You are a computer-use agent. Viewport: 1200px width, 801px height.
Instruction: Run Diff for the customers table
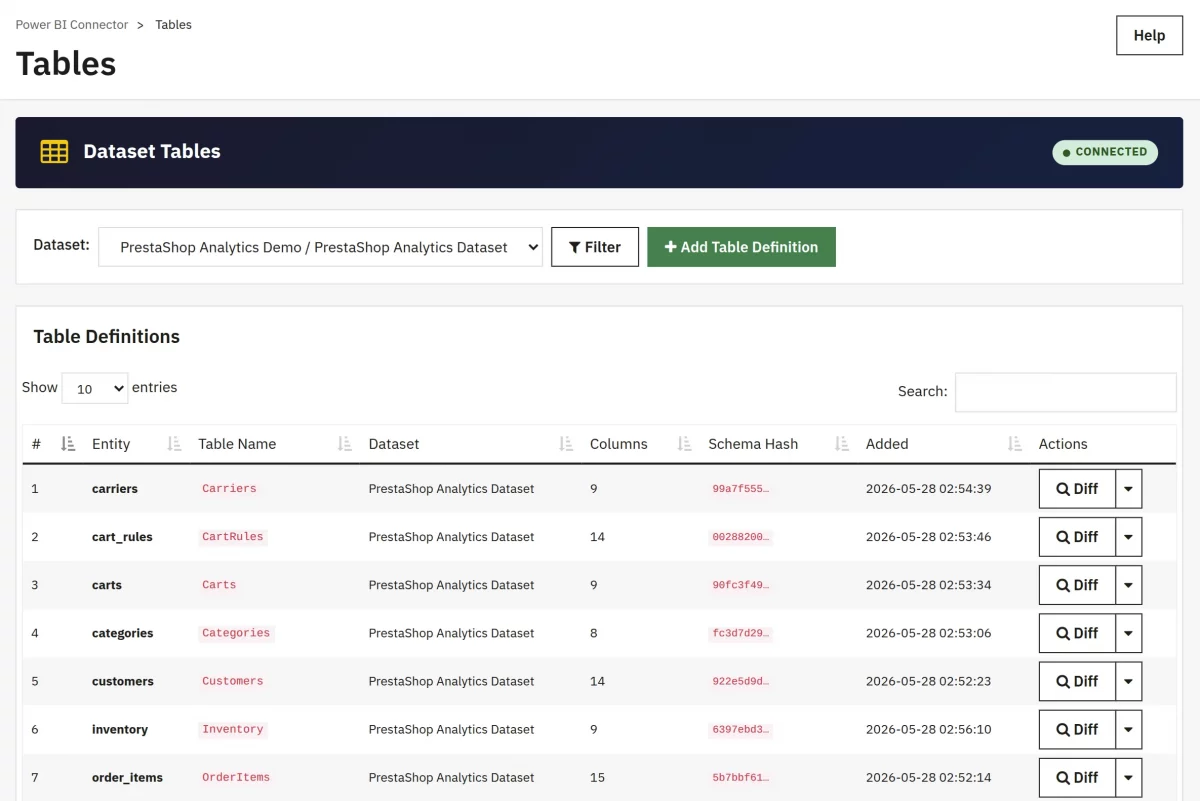tap(1077, 681)
